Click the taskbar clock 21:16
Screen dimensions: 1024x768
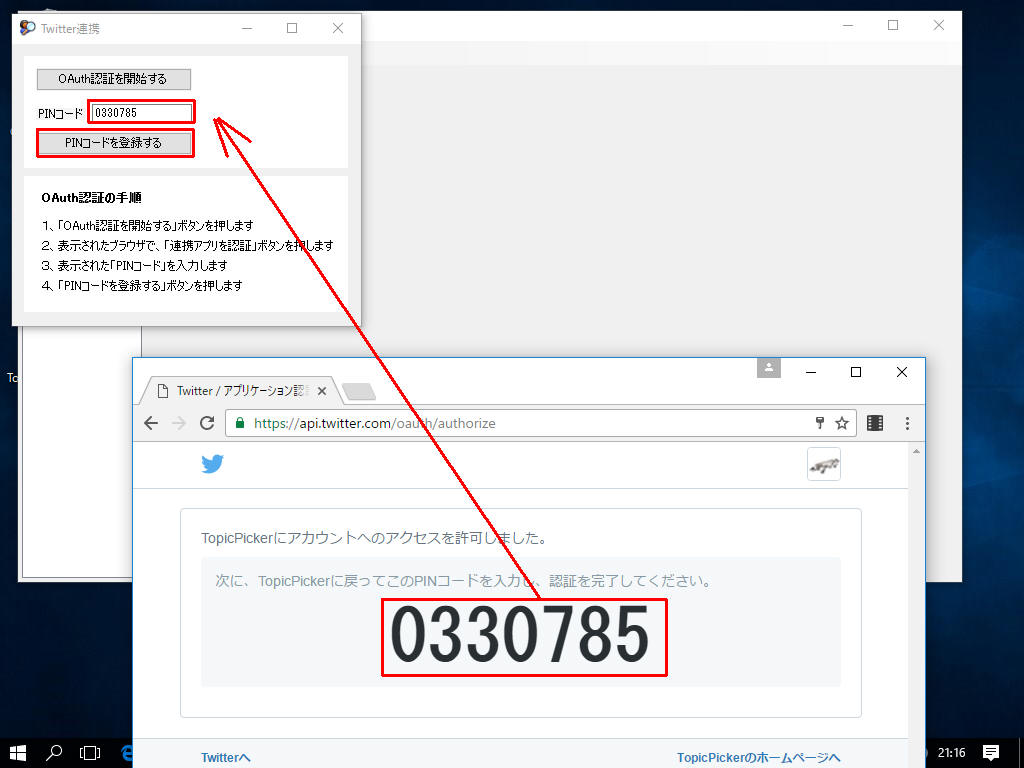pos(952,753)
